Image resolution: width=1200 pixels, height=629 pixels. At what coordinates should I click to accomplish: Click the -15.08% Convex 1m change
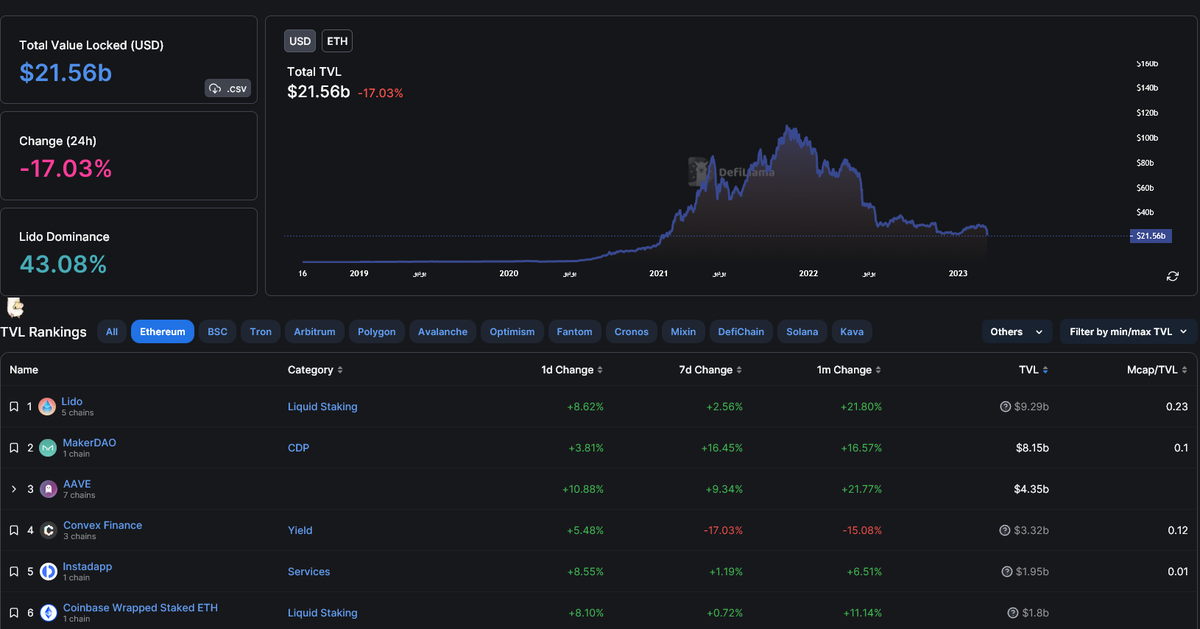click(x=860, y=530)
